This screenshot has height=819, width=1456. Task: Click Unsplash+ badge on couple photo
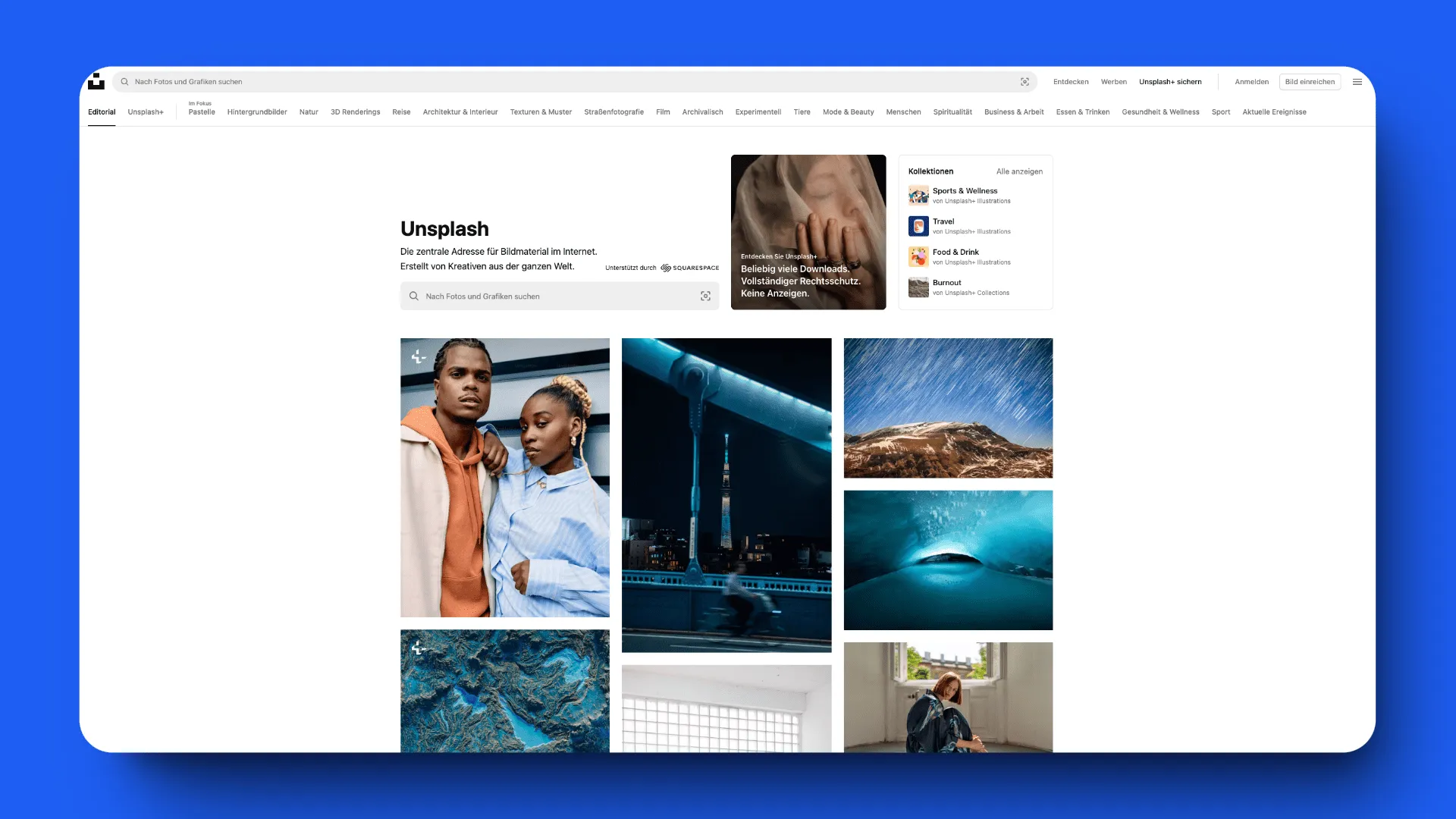pyautogui.click(x=419, y=356)
